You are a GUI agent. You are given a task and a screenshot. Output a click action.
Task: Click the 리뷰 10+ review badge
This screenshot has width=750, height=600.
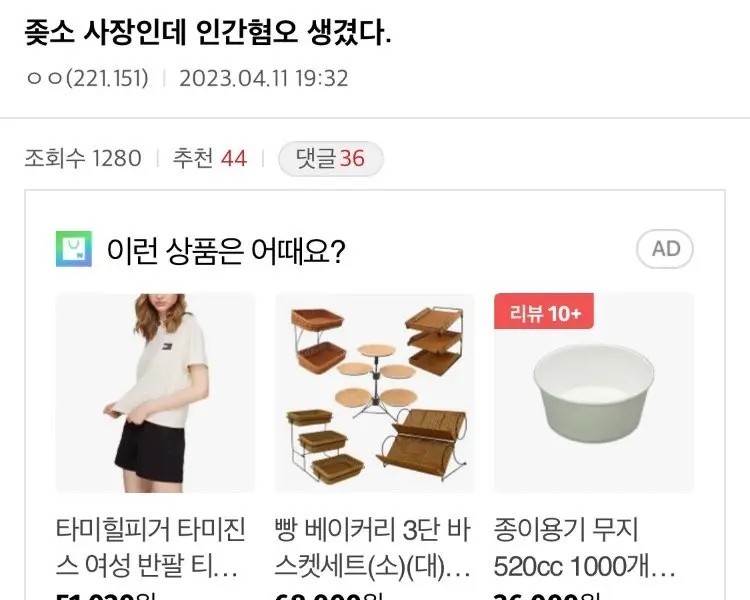coord(544,311)
